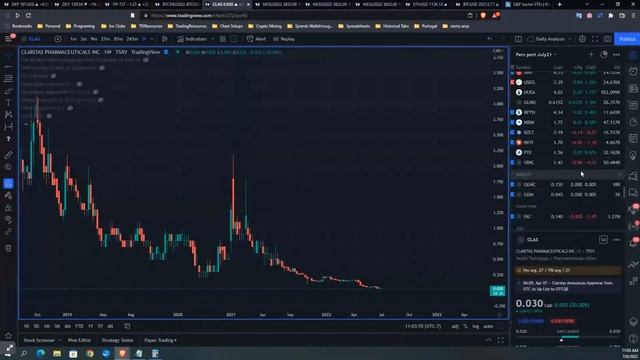
Task: Select the ruler measure tool
Action: click(8, 155)
